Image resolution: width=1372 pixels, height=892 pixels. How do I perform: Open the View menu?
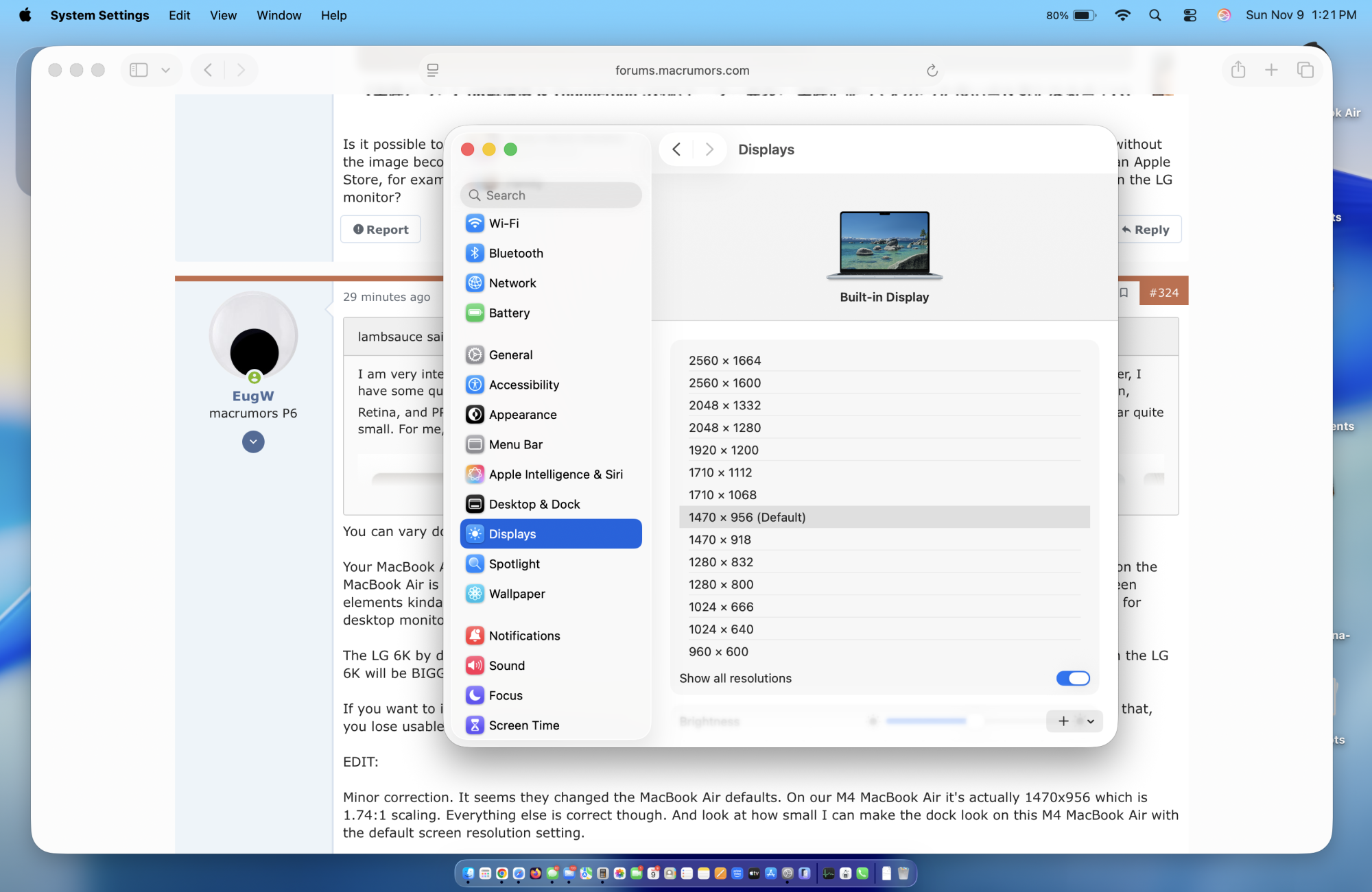point(223,15)
